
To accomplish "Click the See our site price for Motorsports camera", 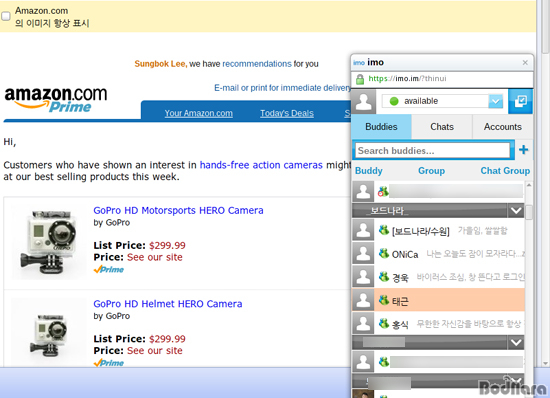I will [x=155, y=257].
